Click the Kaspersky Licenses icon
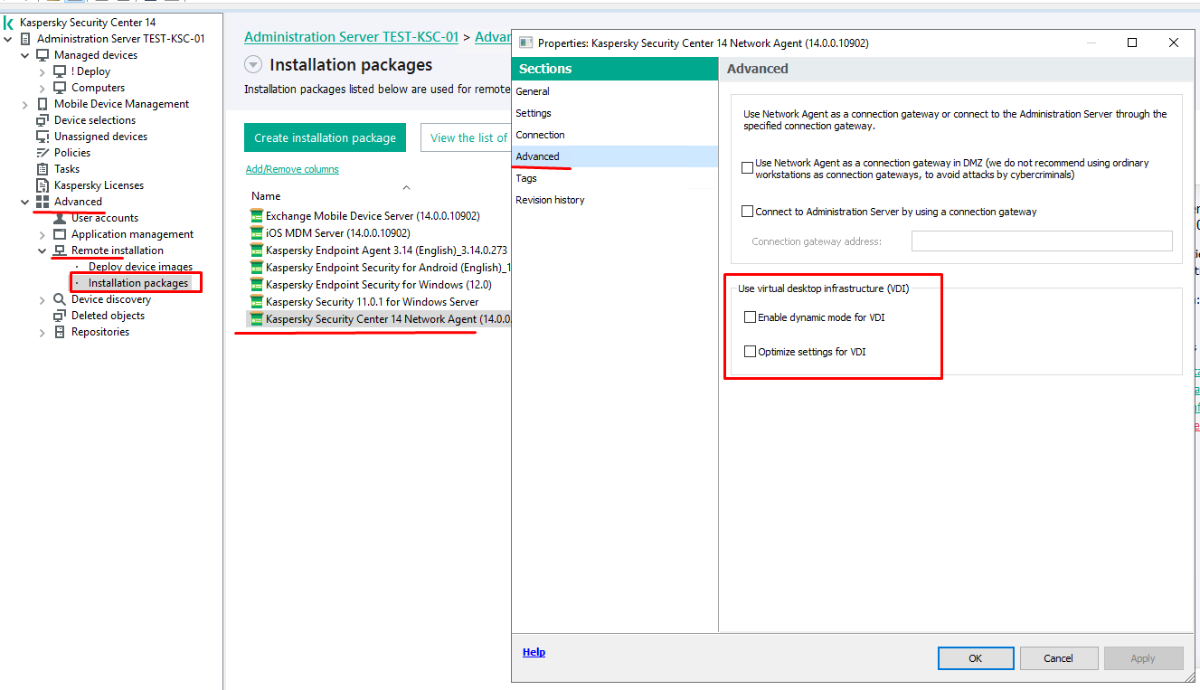The width and height of the screenshot is (1200, 690). (43, 185)
